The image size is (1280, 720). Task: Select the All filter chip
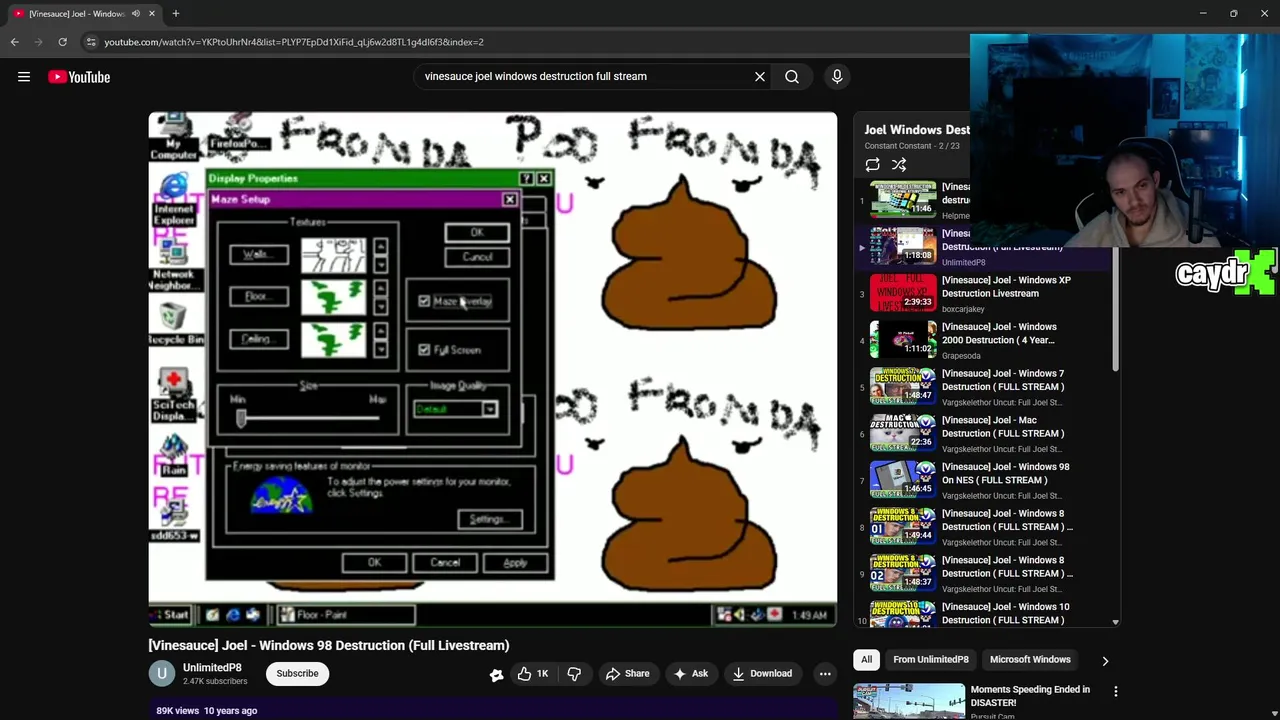(x=867, y=660)
